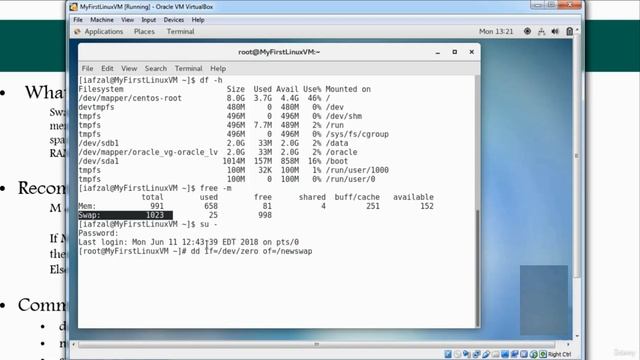Click the /run/user/1000 mount point text
This screenshot has width=640, height=360.
357,170
